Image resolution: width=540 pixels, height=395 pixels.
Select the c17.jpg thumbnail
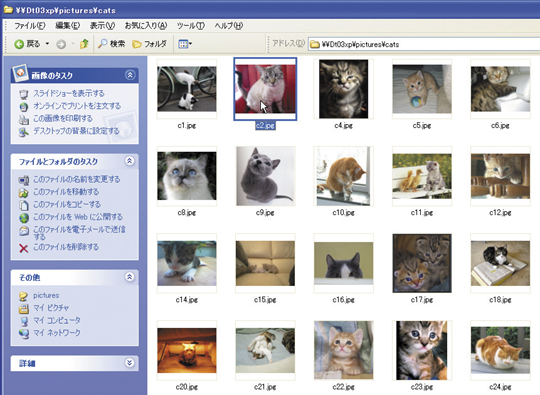tap(422, 263)
